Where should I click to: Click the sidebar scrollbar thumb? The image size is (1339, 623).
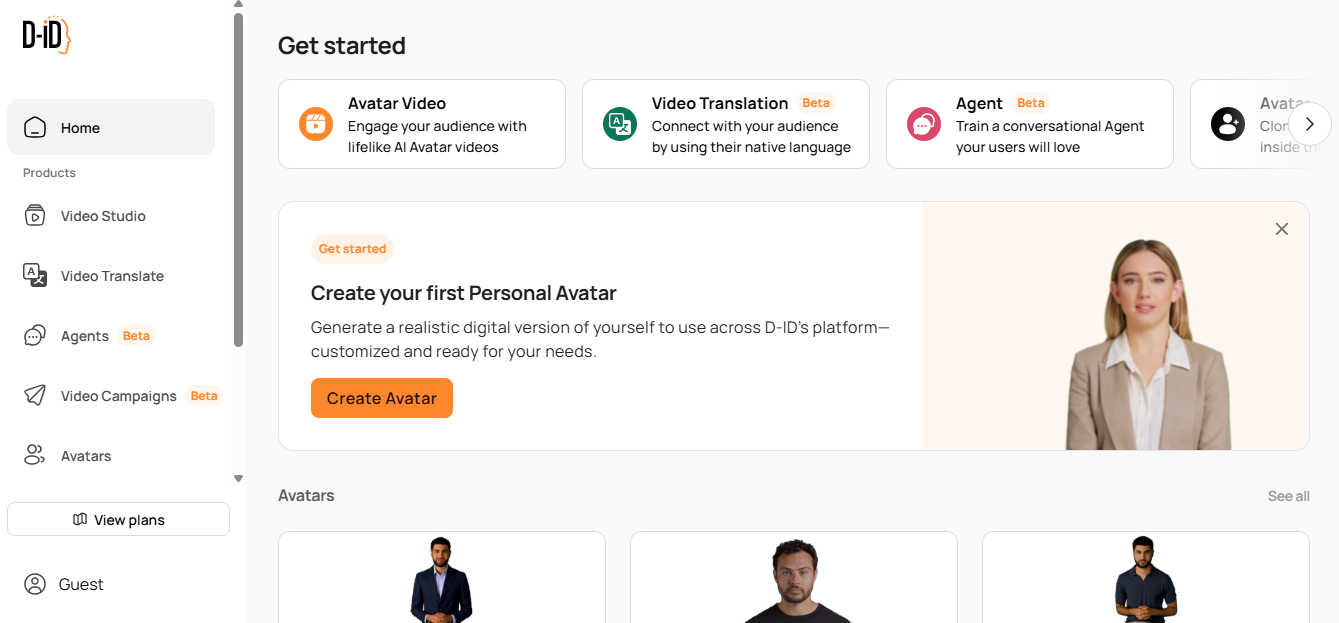pyautogui.click(x=238, y=180)
